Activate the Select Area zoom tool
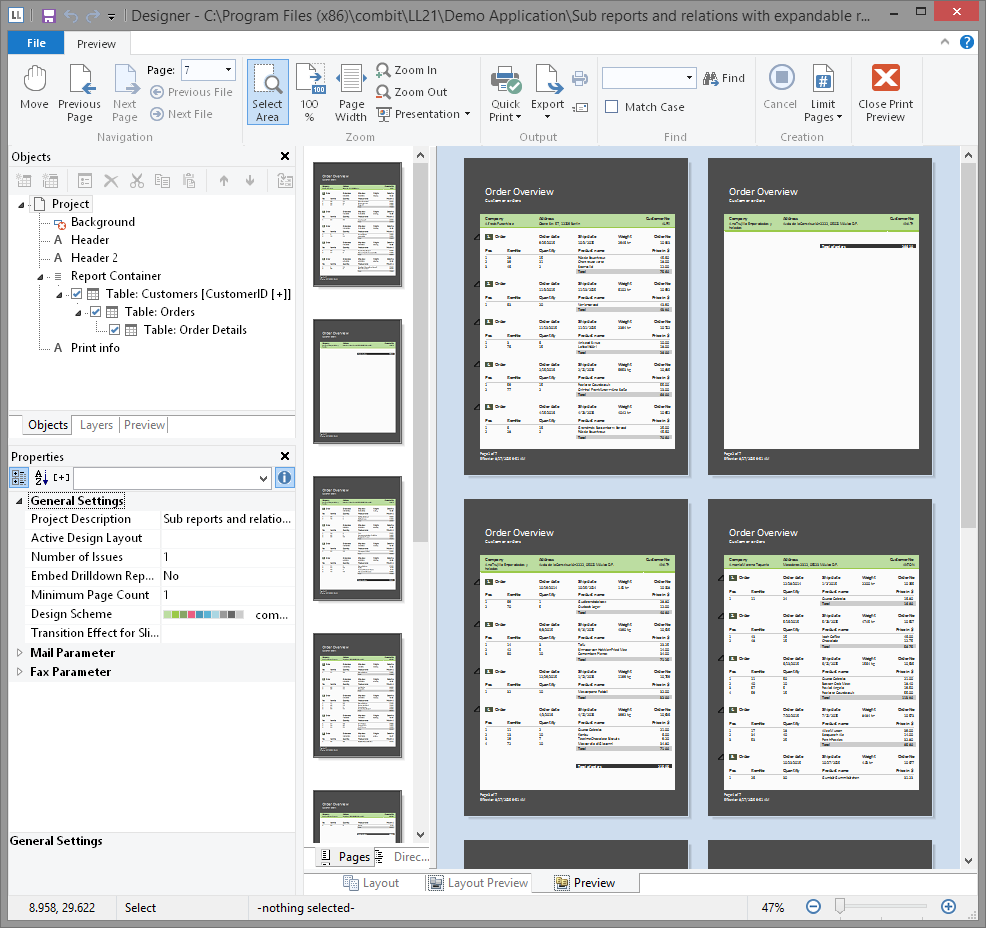This screenshot has width=986, height=928. [267, 91]
